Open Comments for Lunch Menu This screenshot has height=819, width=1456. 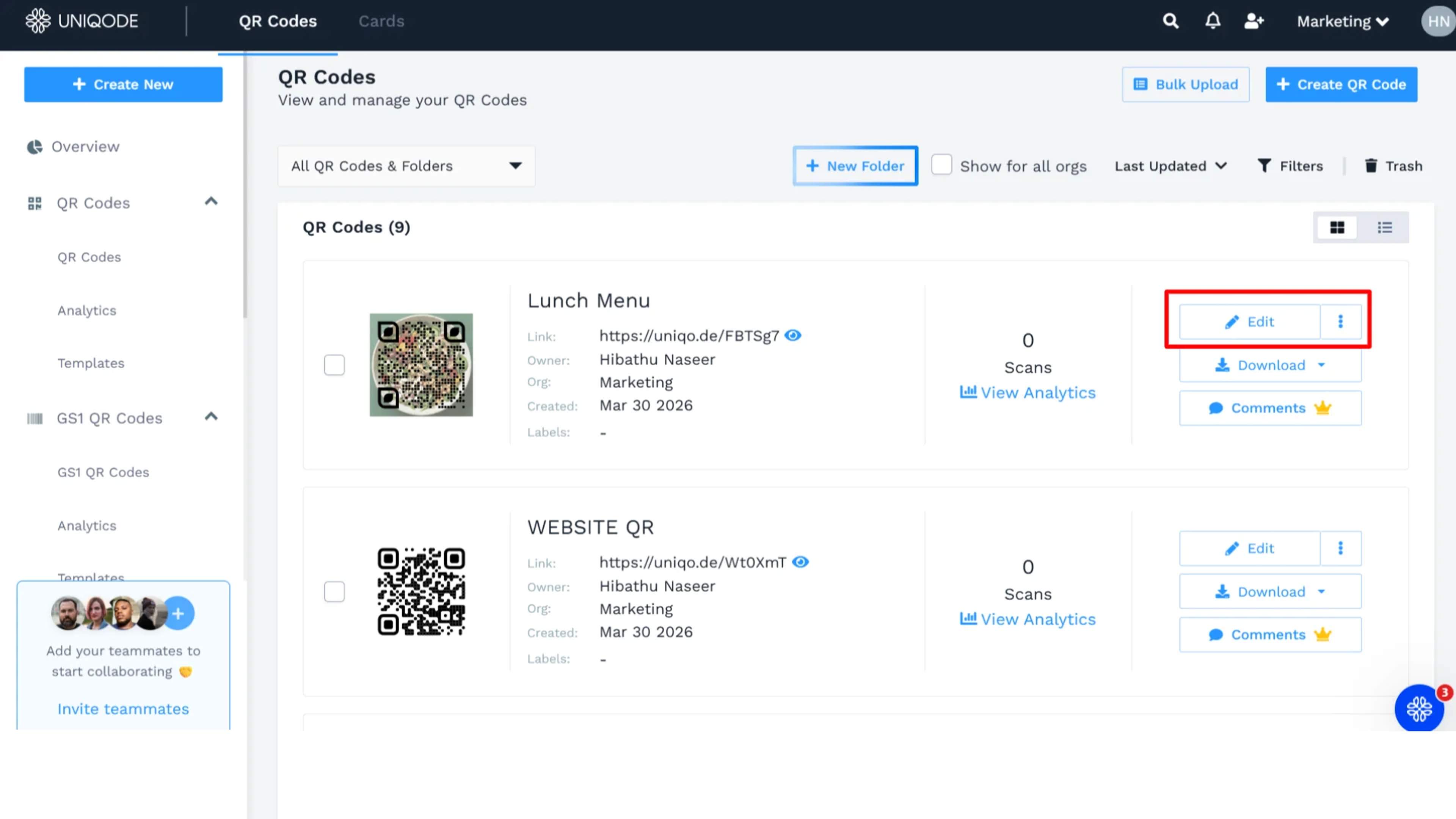pyautogui.click(x=1270, y=408)
